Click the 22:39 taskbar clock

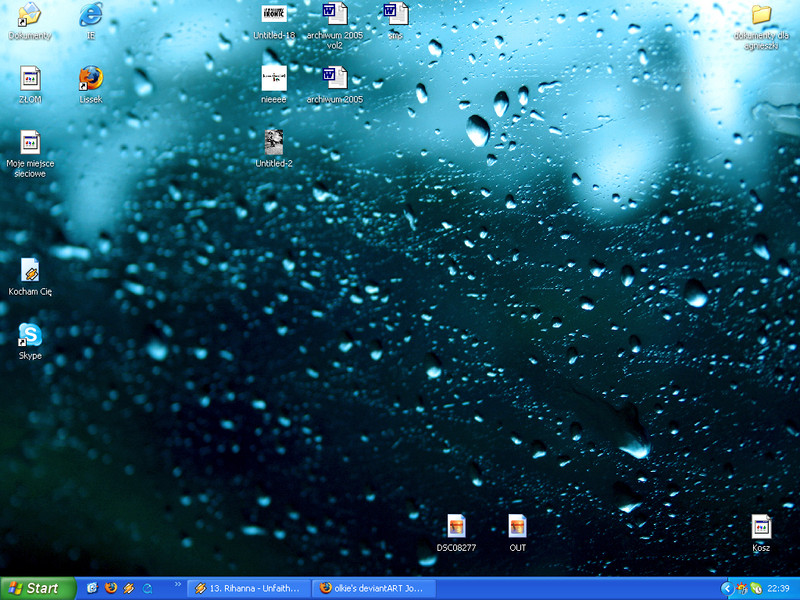click(x=778, y=589)
